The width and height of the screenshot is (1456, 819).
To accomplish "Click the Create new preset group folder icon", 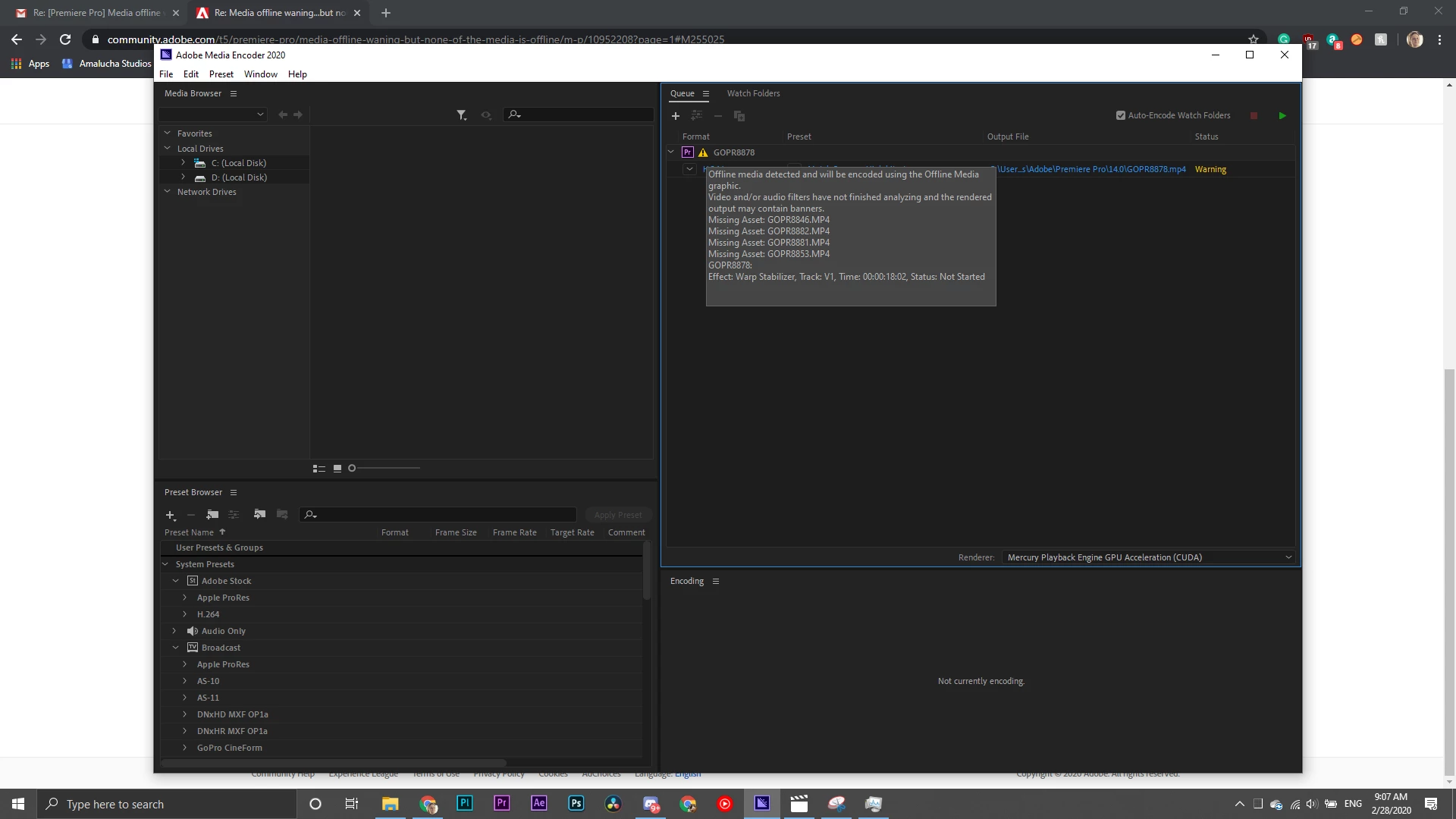I will tap(212, 515).
